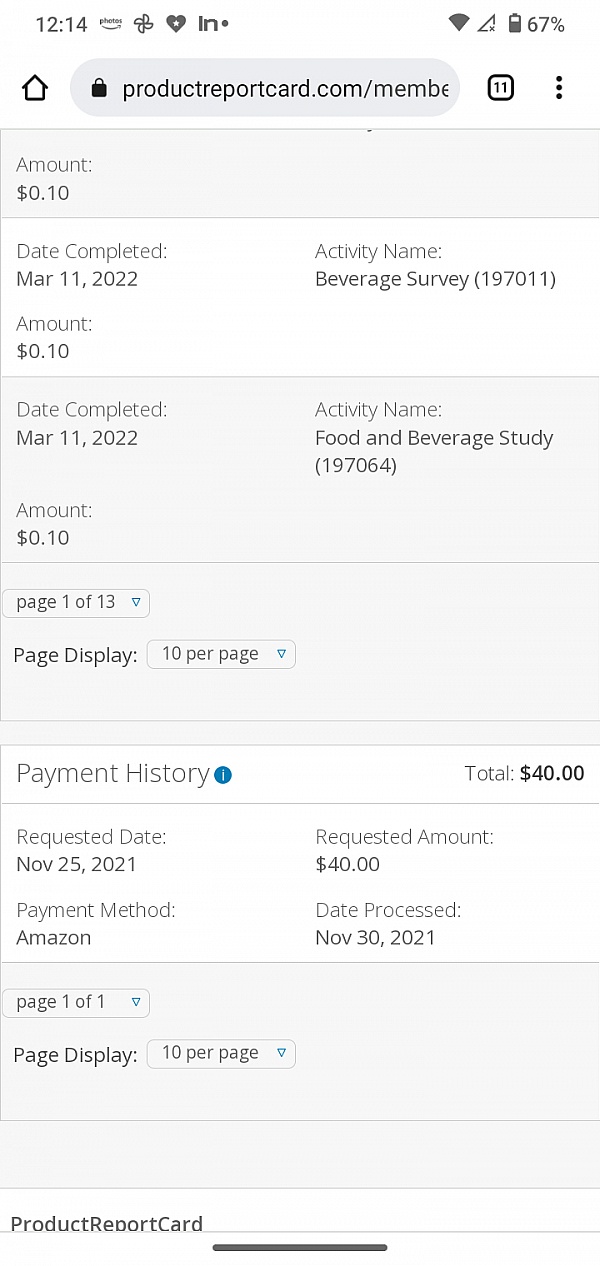This screenshot has width=600, height=1266.
Task: Tap the pinwheel notification icon in the status bar
Action: 143,23
